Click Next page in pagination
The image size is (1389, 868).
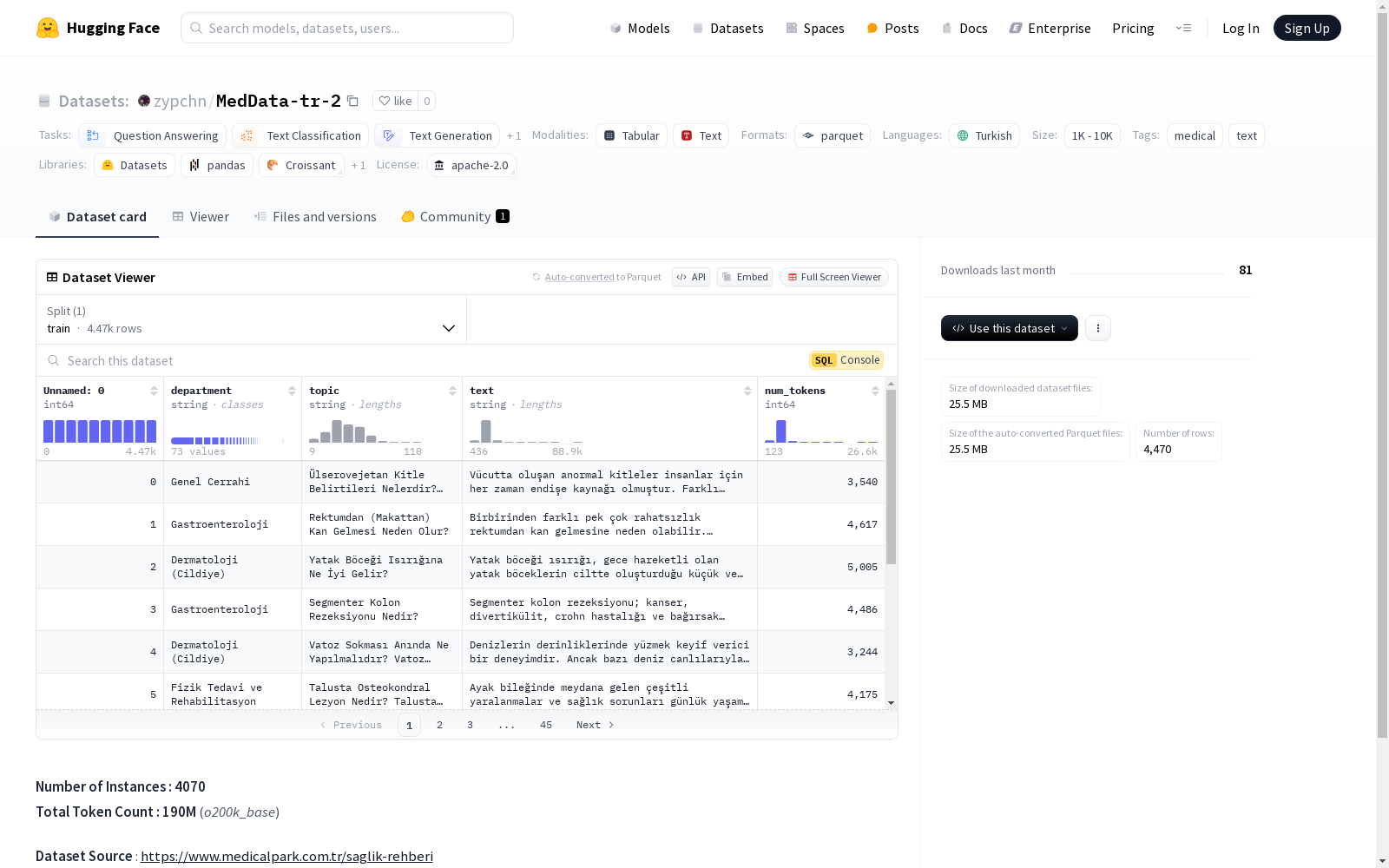pos(596,725)
